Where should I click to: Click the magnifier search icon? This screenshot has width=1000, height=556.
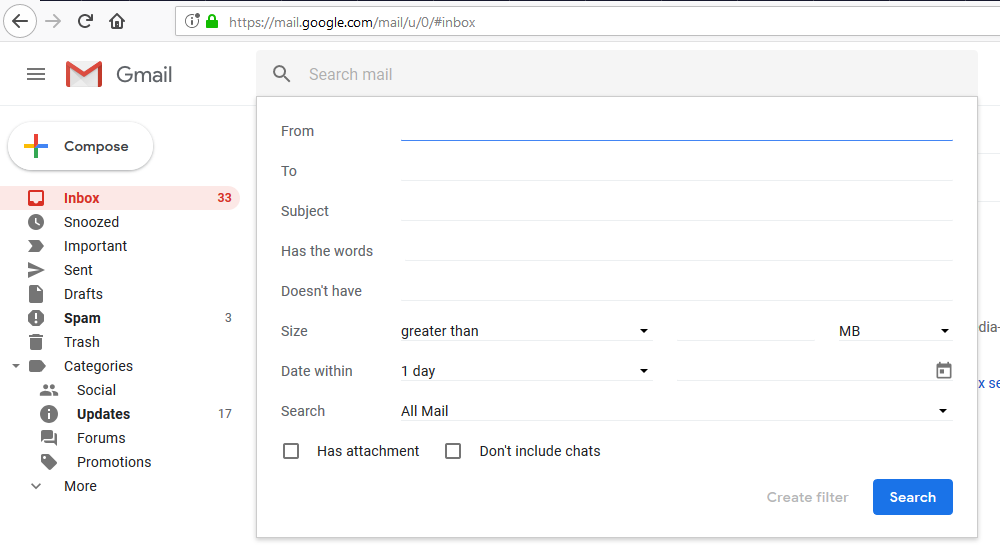click(281, 74)
